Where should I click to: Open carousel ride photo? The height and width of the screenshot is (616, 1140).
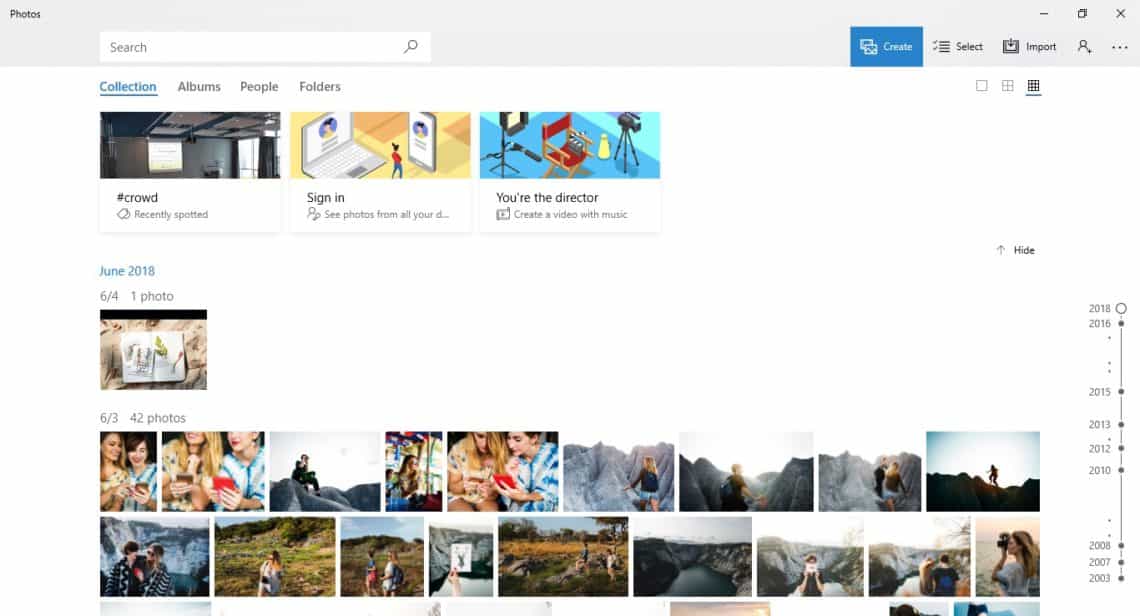(x=414, y=471)
